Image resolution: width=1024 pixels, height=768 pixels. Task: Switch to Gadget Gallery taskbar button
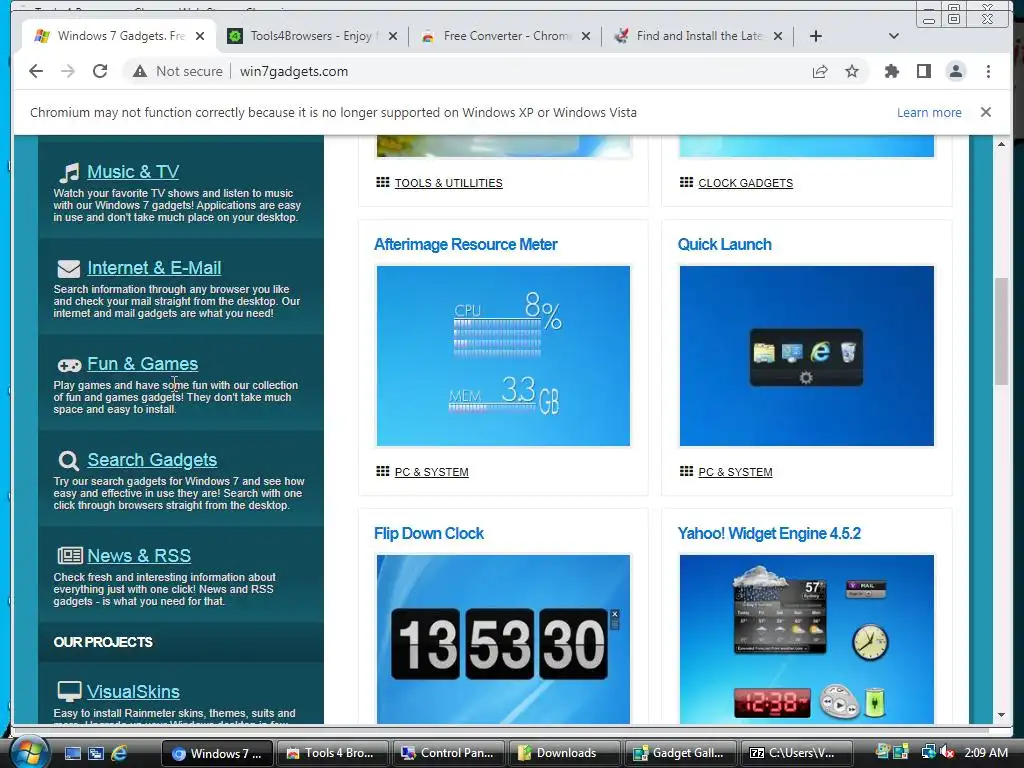(680, 753)
